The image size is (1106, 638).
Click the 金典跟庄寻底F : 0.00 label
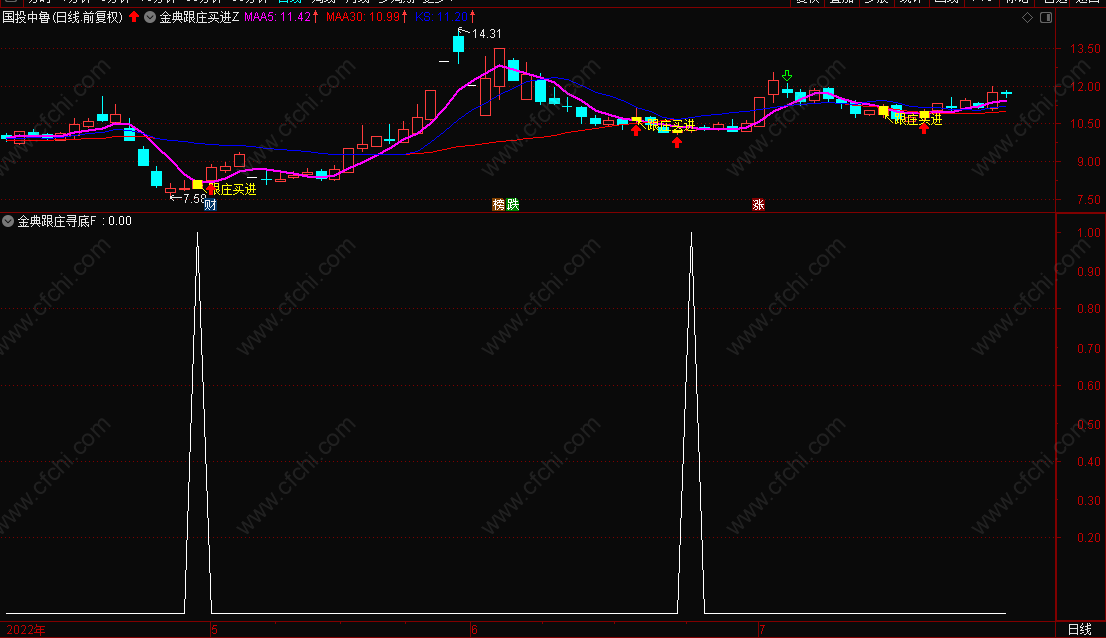click(x=74, y=221)
